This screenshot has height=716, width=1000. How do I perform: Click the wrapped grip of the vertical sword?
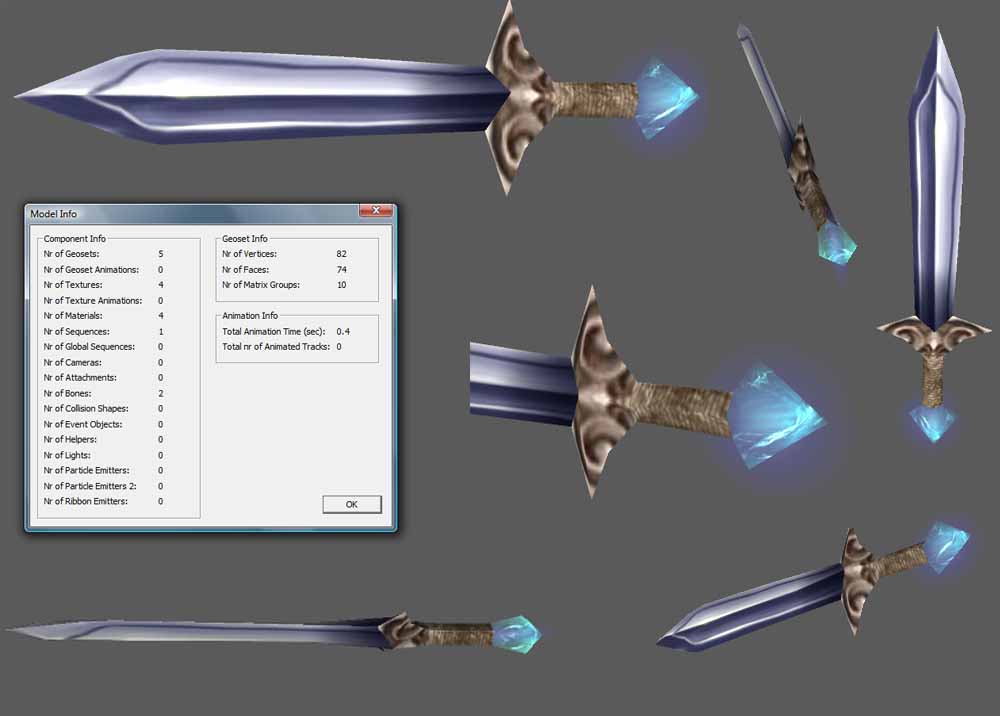coord(934,379)
